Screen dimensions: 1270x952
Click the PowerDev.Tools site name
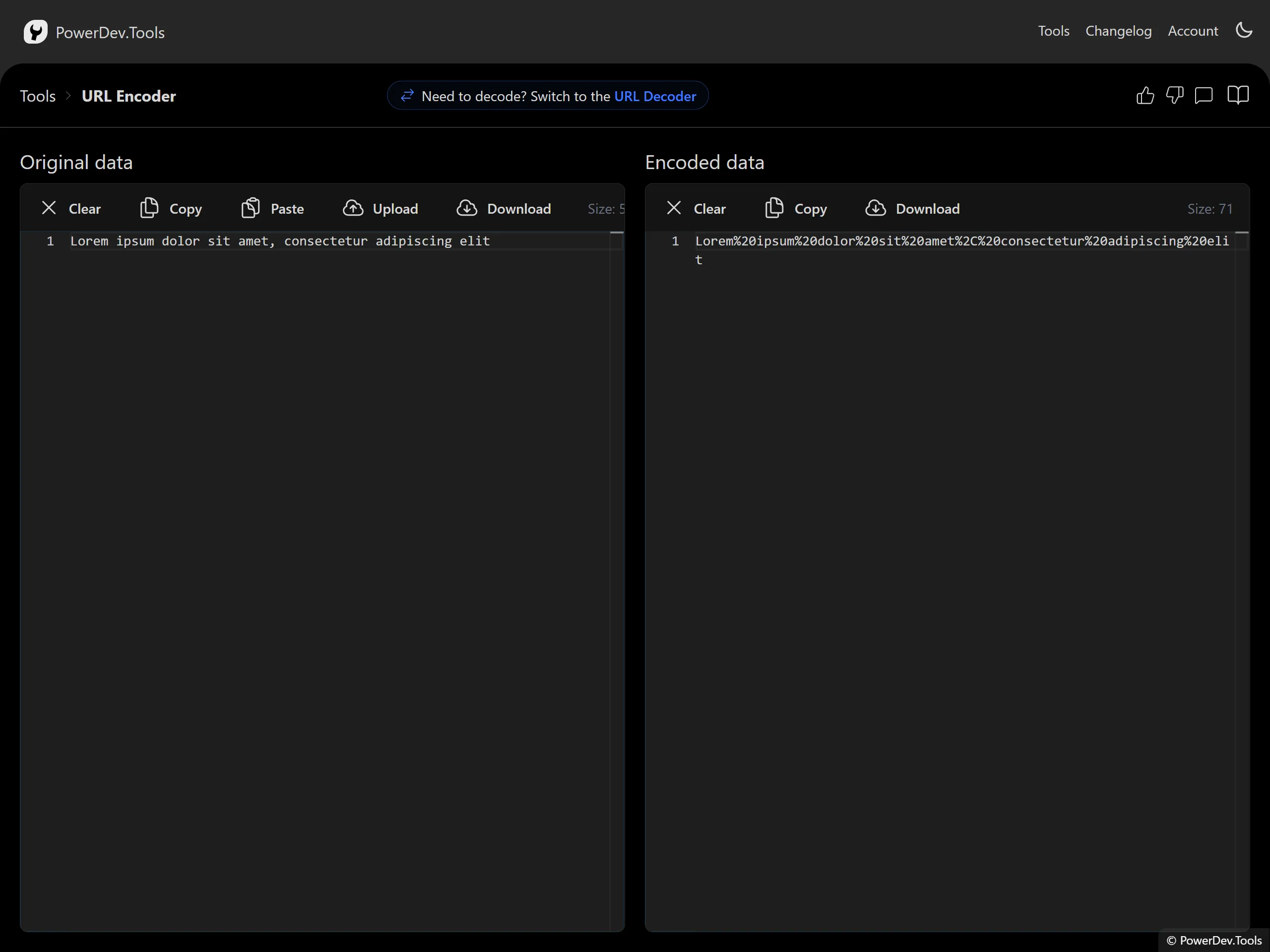(110, 32)
